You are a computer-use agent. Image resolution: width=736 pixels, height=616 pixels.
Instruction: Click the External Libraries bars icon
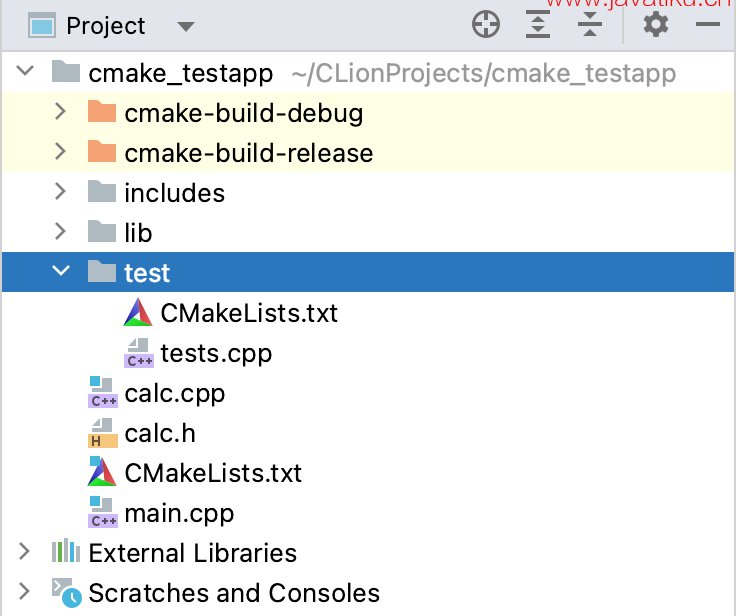(66, 551)
